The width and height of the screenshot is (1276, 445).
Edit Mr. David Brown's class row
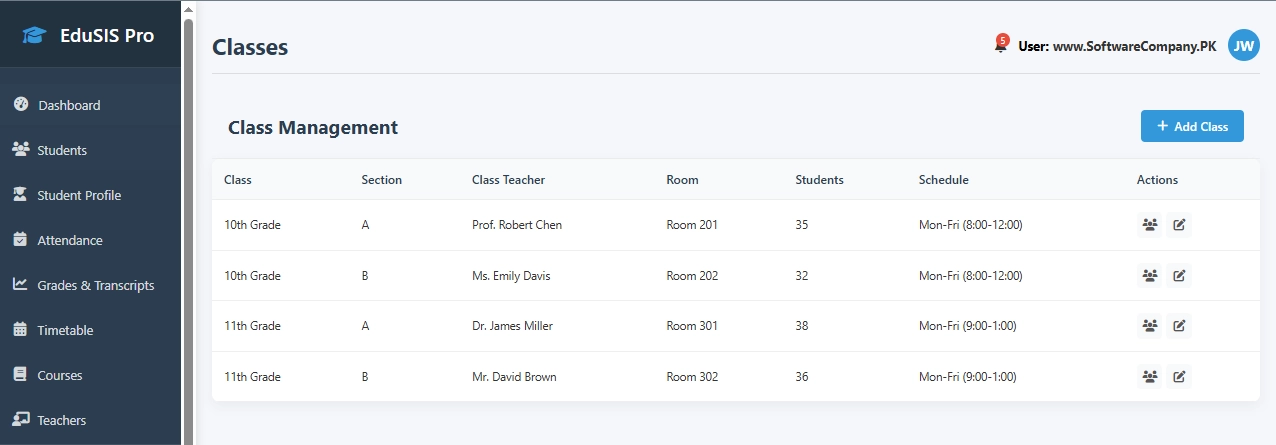click(1179, 377)
